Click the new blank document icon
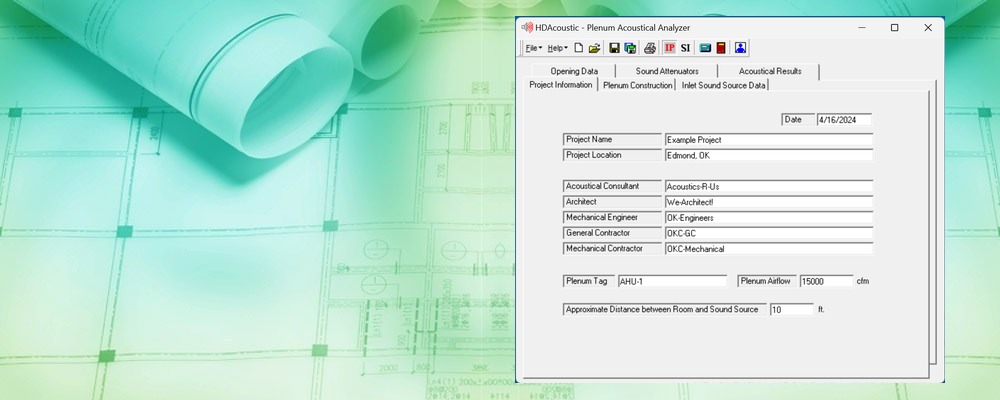This screenshot has width=1000, height=400. coord(578,48)
